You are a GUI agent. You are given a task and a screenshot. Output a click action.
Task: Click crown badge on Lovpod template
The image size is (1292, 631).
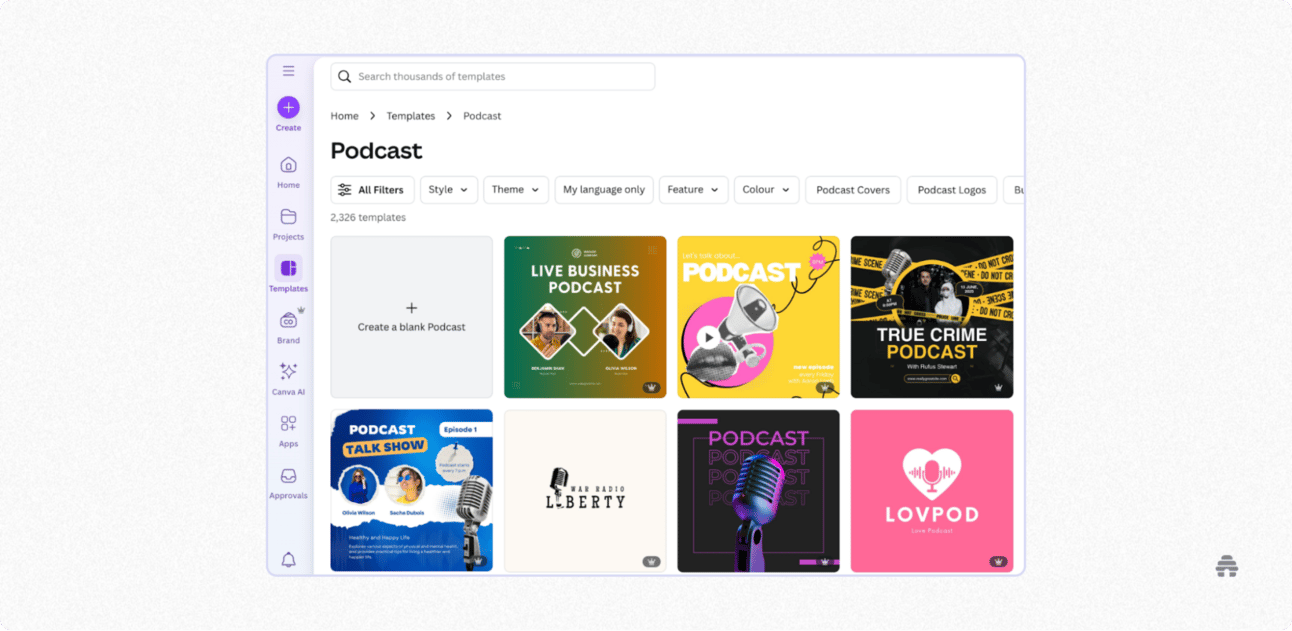998,562
